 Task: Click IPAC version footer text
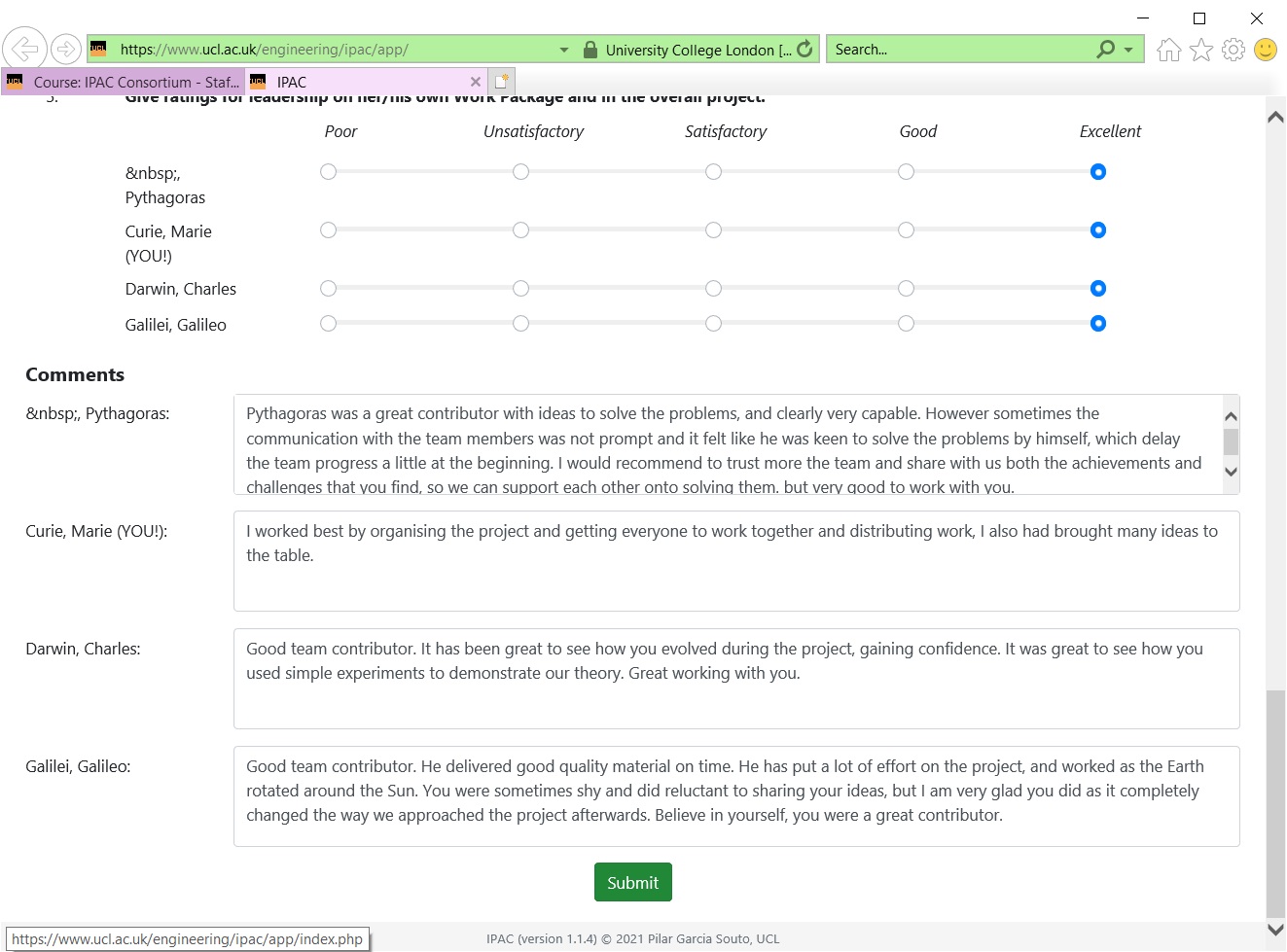[x=633, y=938]
